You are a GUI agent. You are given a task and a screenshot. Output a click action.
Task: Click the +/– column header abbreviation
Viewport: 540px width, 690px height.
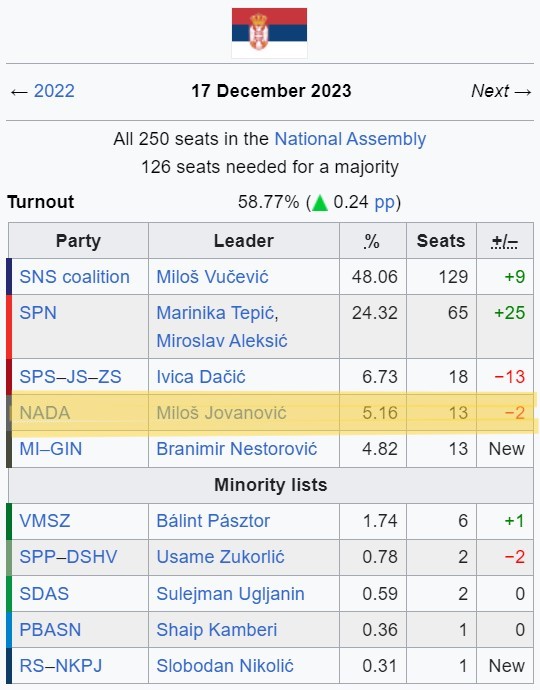(x=505, y=241)
